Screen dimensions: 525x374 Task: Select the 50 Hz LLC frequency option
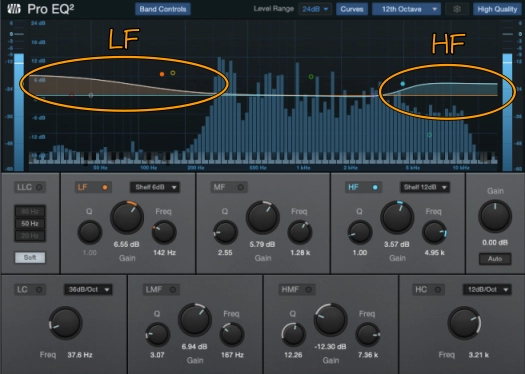[x=30, y=223]
